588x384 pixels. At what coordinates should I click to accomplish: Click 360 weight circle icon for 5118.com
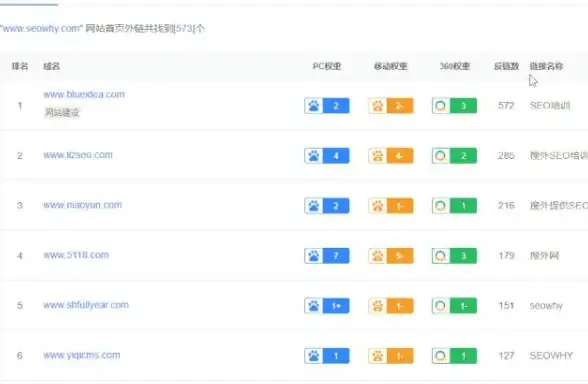click(441, 256)
